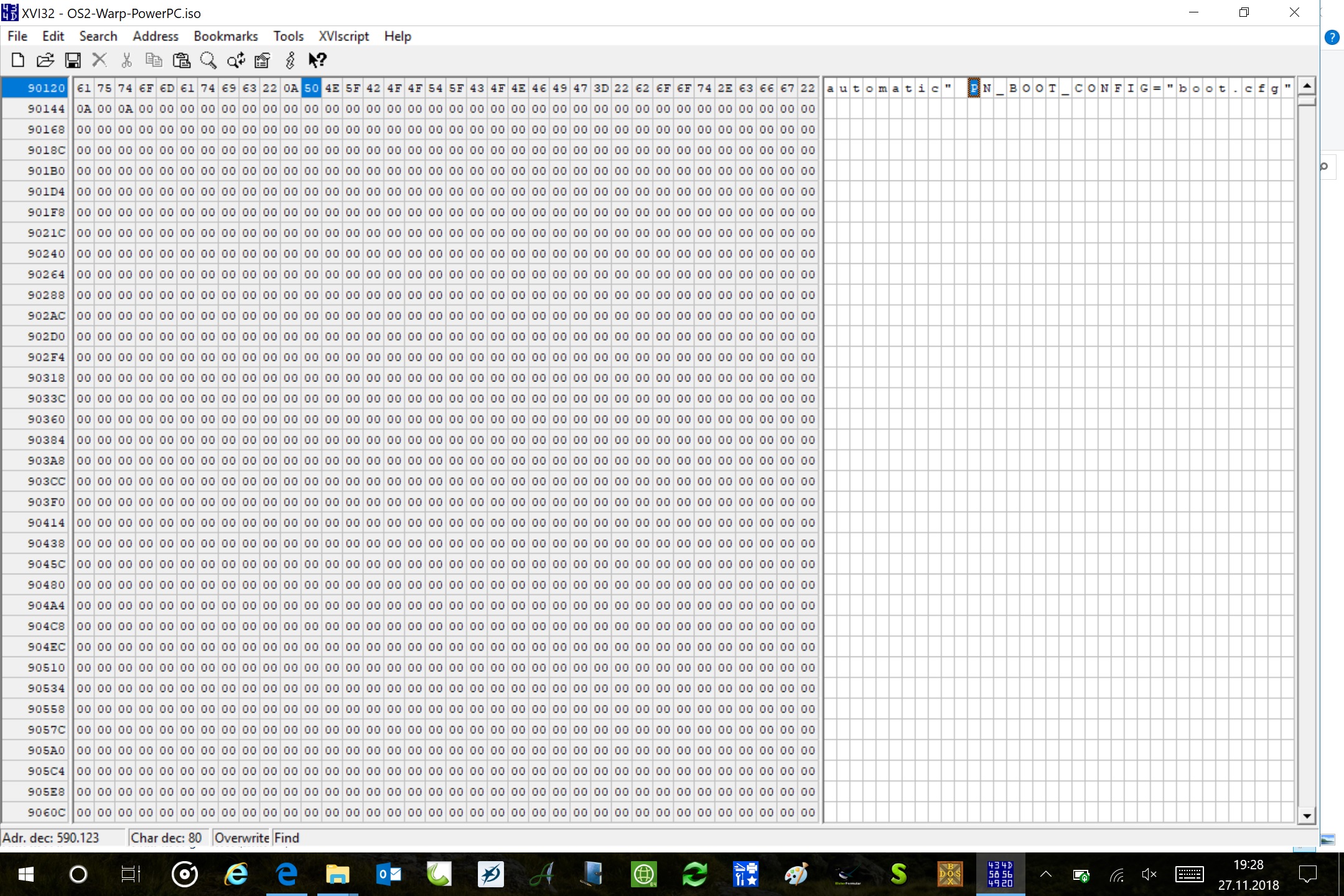Open the Wi-Fi network tray icon
The image size is (1344, 896).
pos(1117,875)
